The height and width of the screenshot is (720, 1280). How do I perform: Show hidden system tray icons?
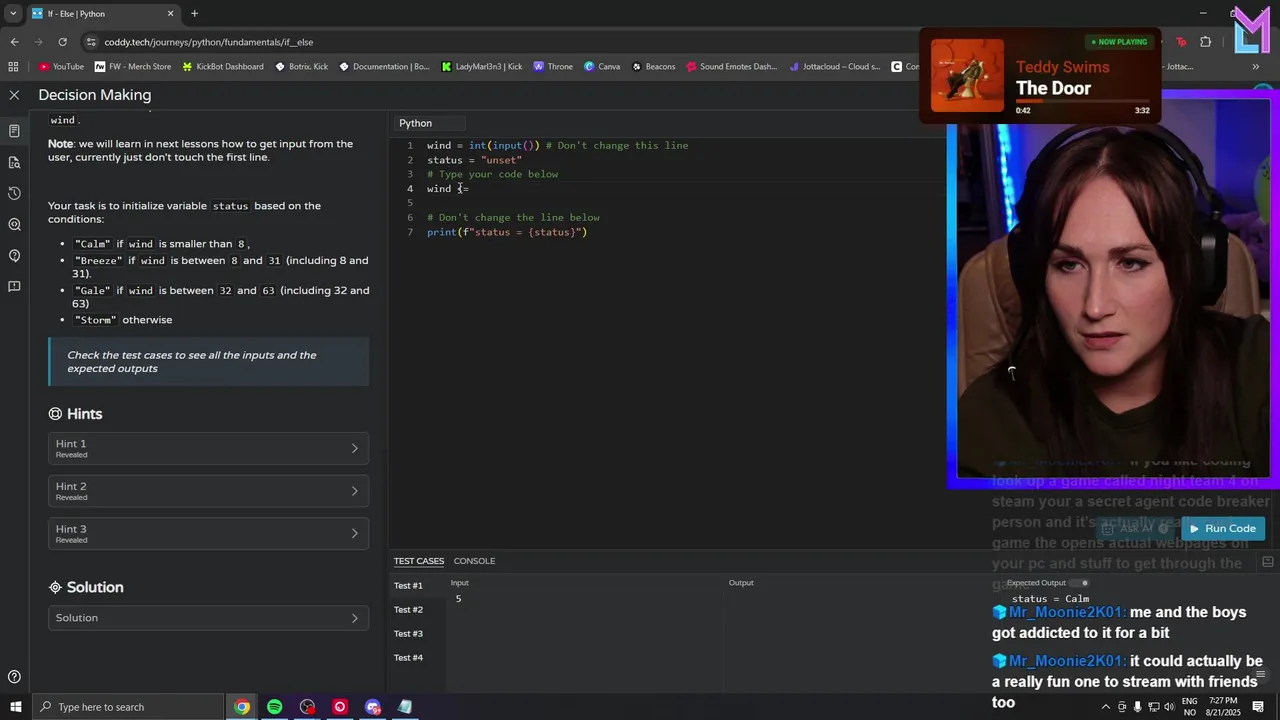point(1105,707)
